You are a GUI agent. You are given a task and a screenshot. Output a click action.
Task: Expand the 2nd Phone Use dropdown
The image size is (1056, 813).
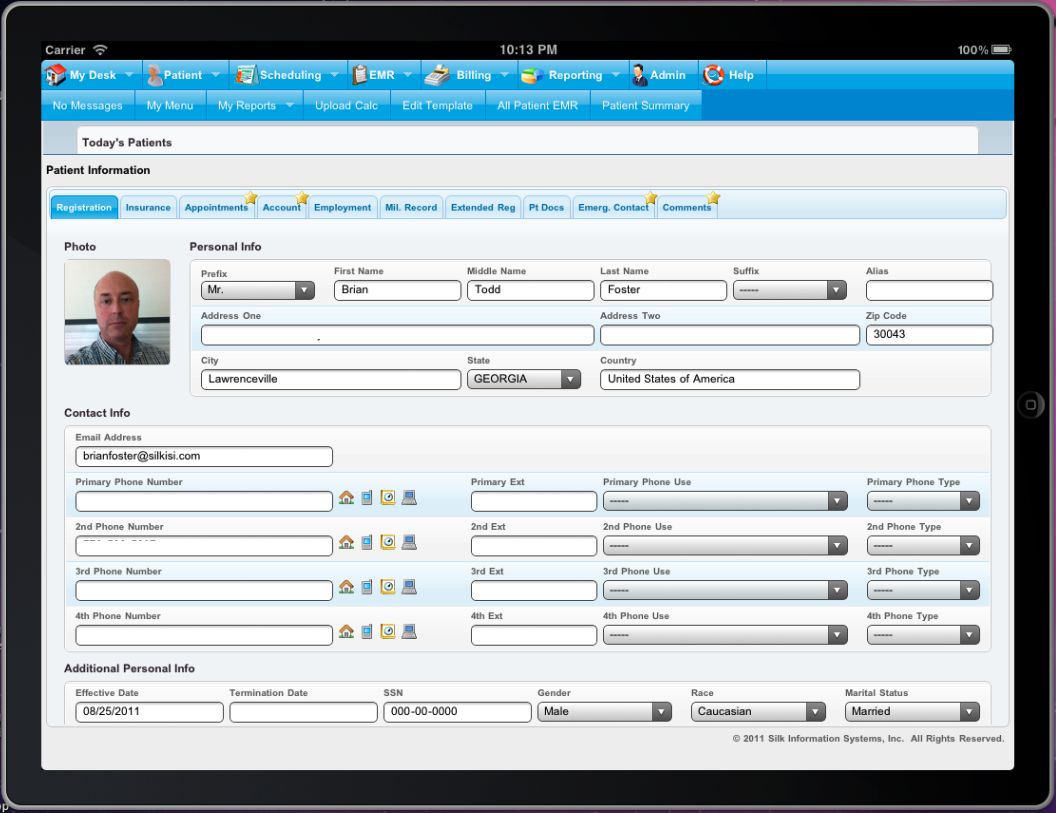coord(725,546)
